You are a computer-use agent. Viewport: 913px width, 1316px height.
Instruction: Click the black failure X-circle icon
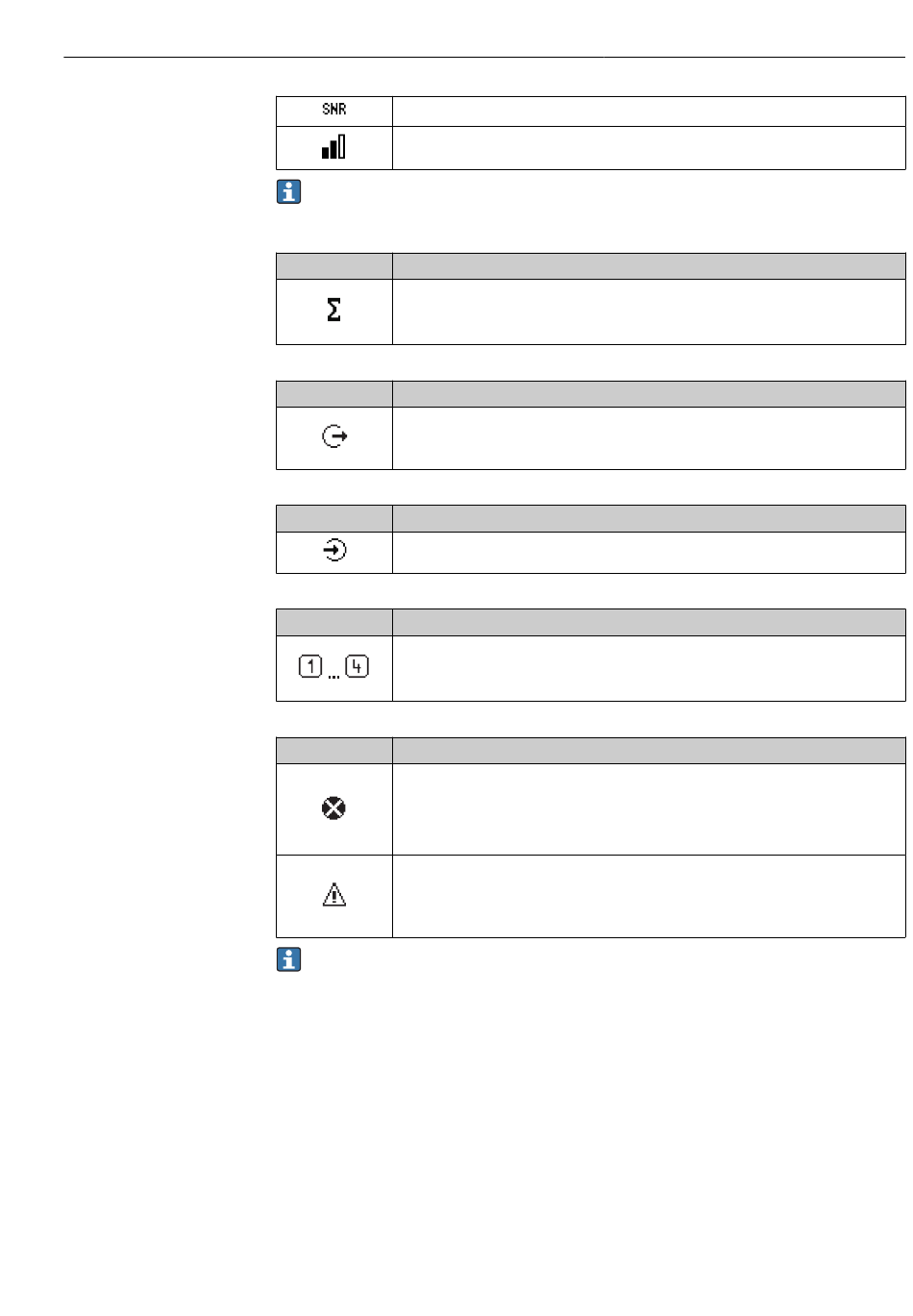[333, 808]
